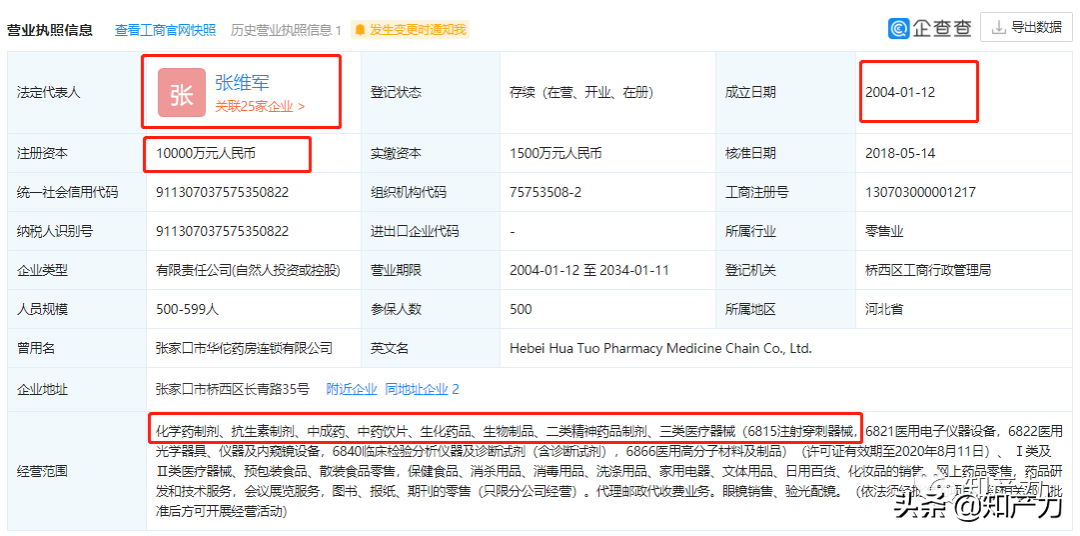Image resolution: width=1080 pixels, height=536 pixels.
Task: Select industry value 零售业
Action: pos(884,231)
